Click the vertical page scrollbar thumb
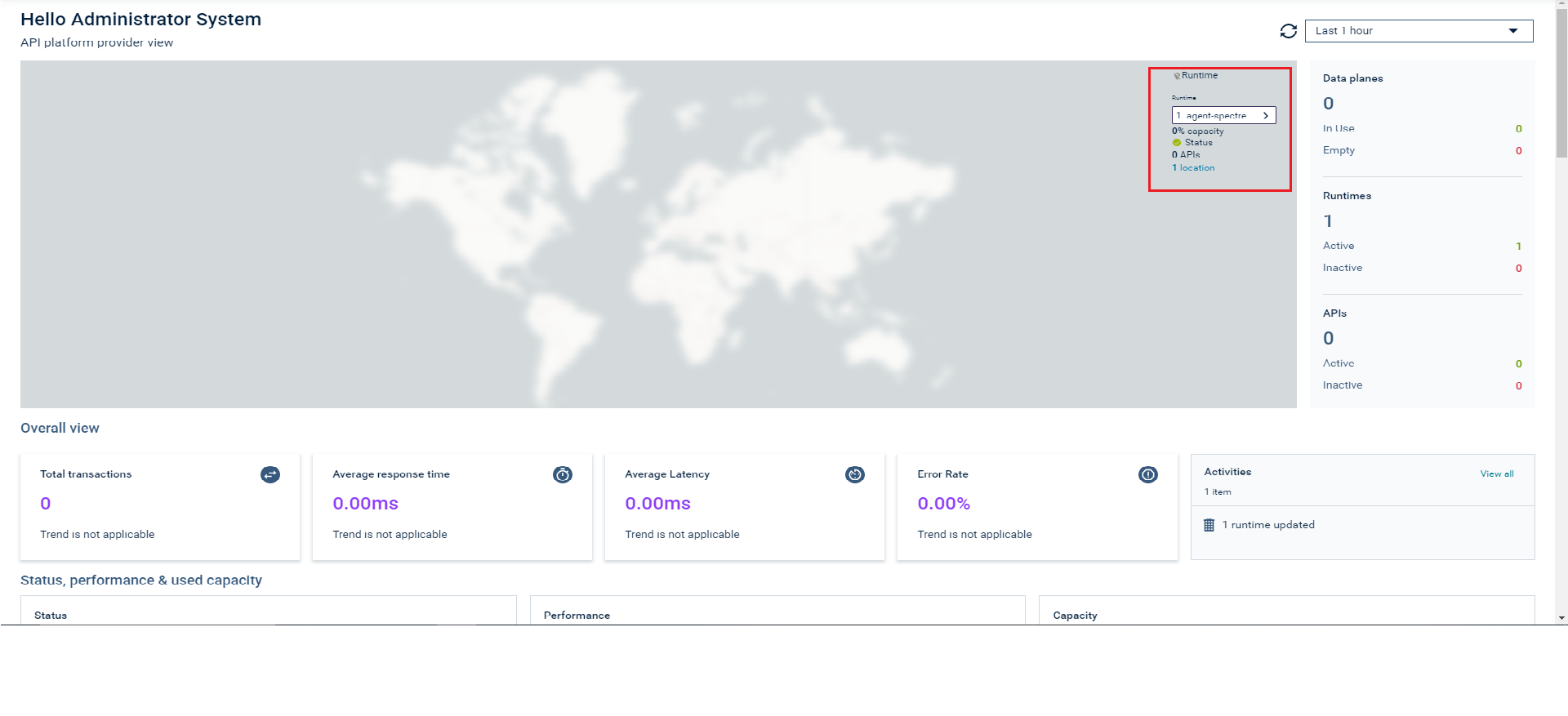Image resolution: width=1568 pixels, height=716 pixels. (1561, 82)
